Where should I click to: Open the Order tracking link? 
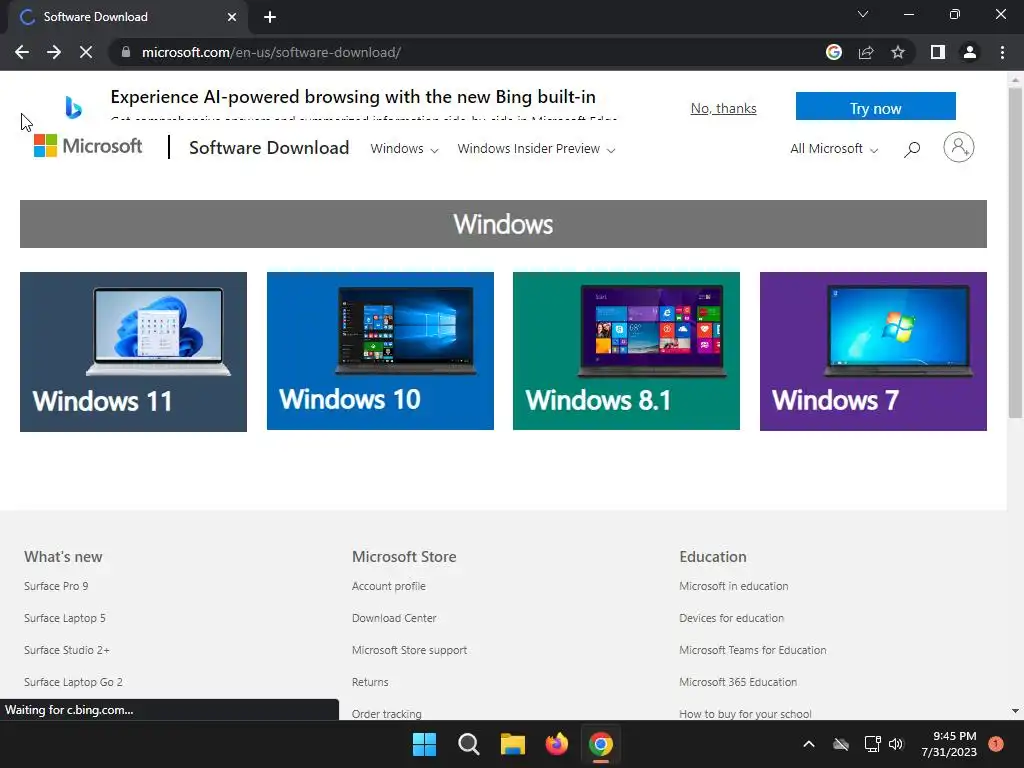387,714
